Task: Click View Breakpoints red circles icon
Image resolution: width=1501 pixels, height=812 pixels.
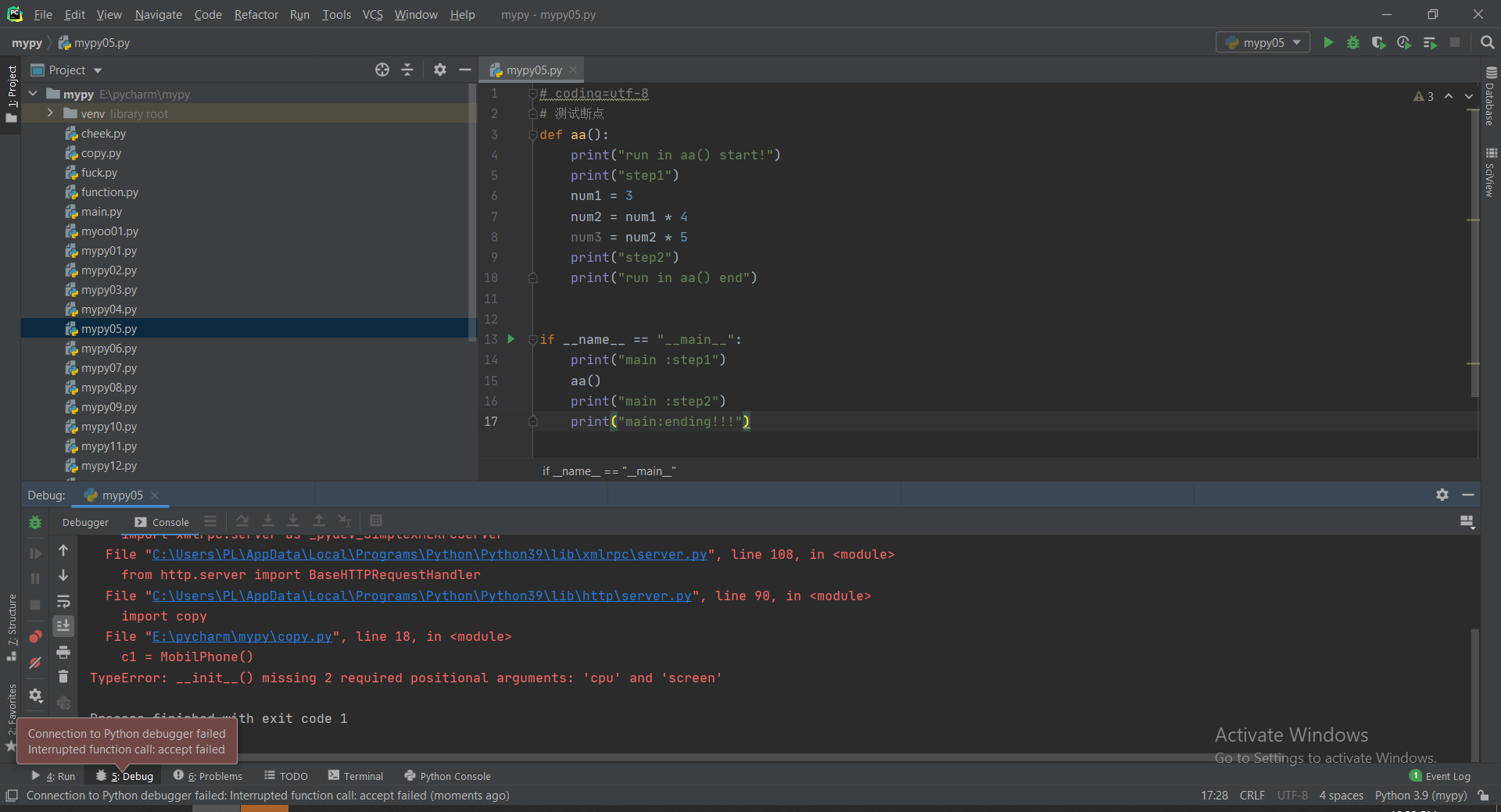Action: tap(35, 637)
